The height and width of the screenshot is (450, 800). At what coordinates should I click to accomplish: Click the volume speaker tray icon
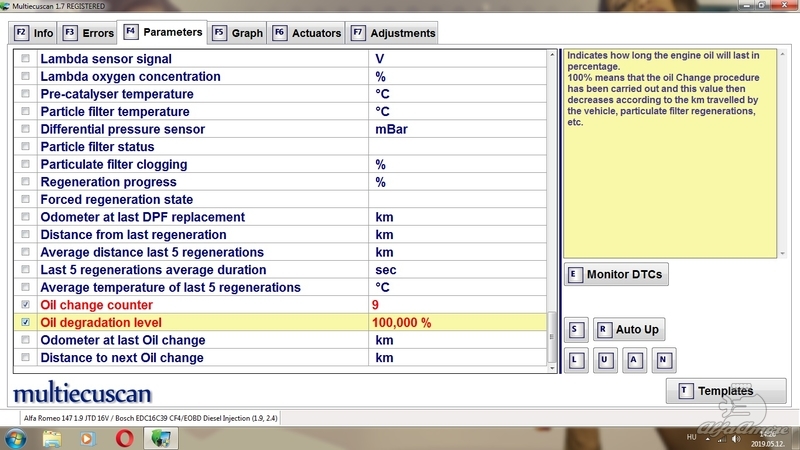coord(736,439)
